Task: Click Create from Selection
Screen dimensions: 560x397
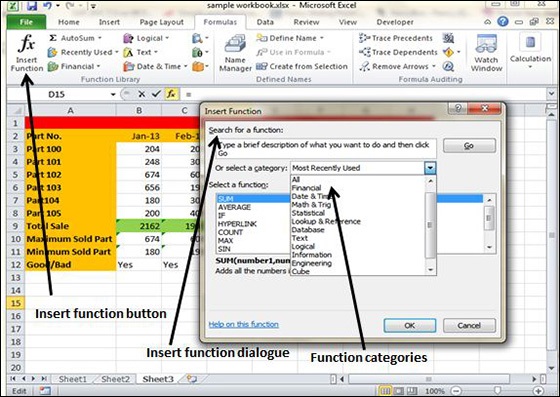Action: pyautogui.click(x=302, y=66)
